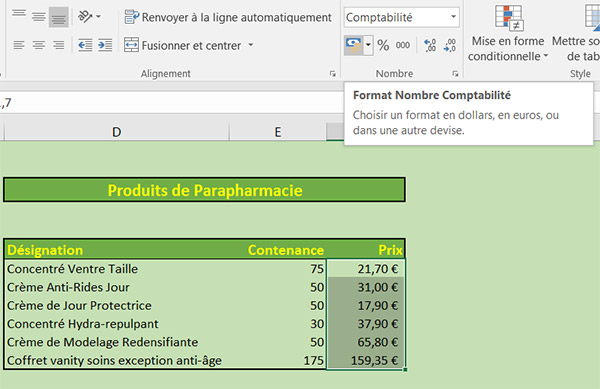The width and height of the screenshot is (600, 389).
Task: Expand Fusionner et centrer options arrow
Action: point(251,45)
